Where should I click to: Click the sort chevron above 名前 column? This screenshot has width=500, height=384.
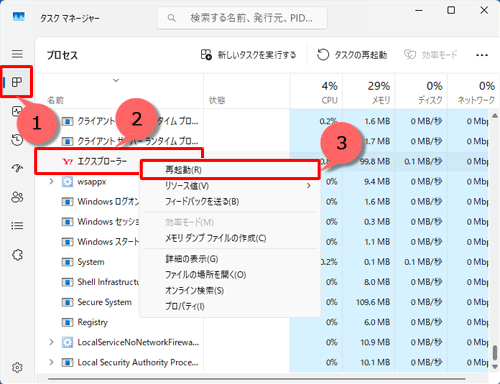[x=116, y=80]
